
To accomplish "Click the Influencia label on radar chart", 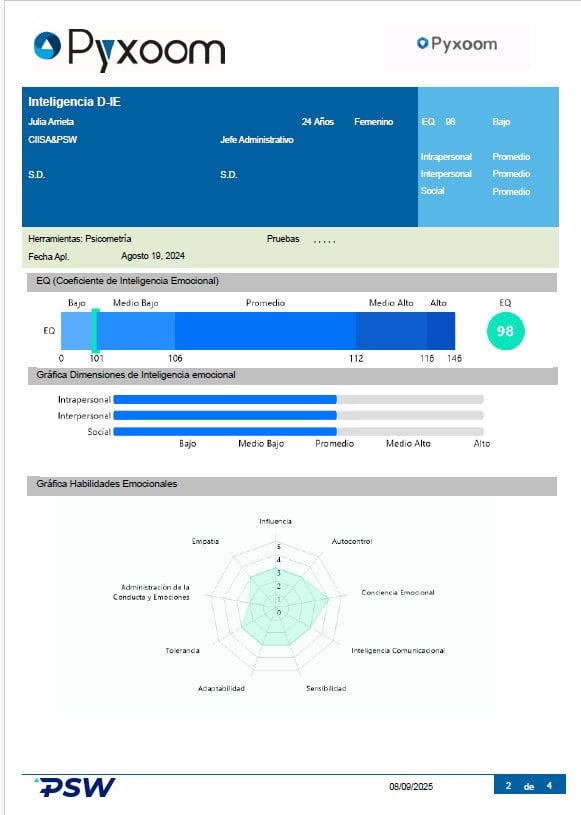I will pos(275,521).
